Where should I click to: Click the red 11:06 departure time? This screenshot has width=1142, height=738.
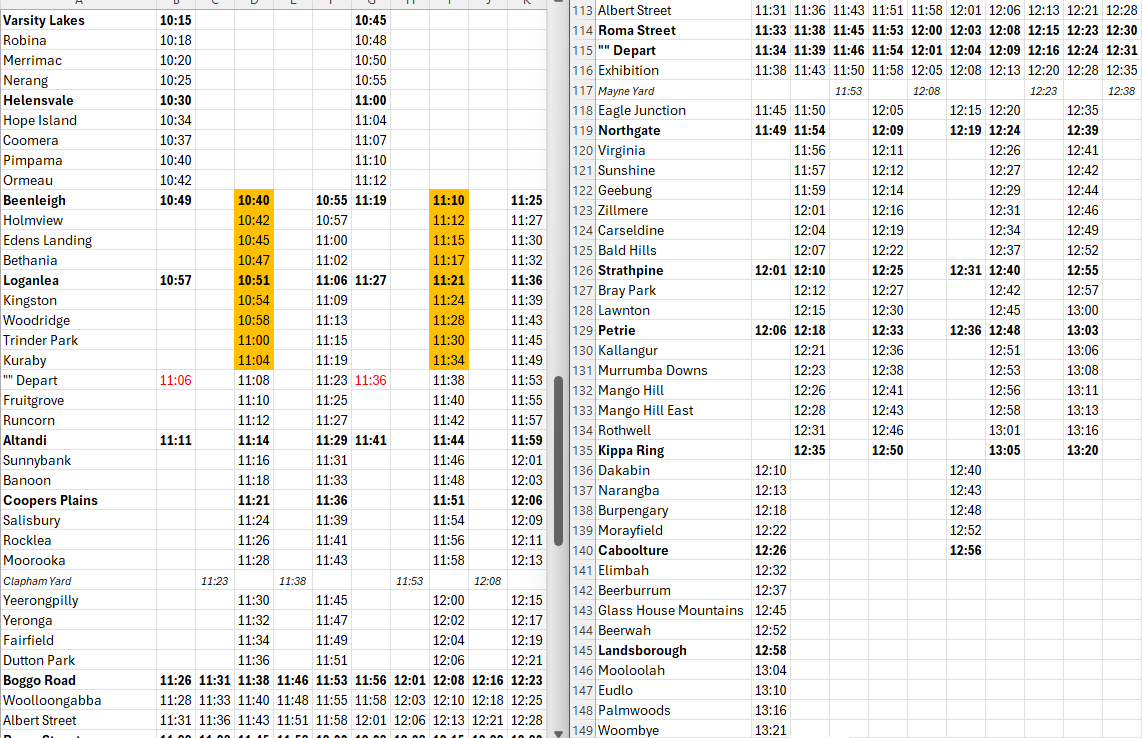176,380
